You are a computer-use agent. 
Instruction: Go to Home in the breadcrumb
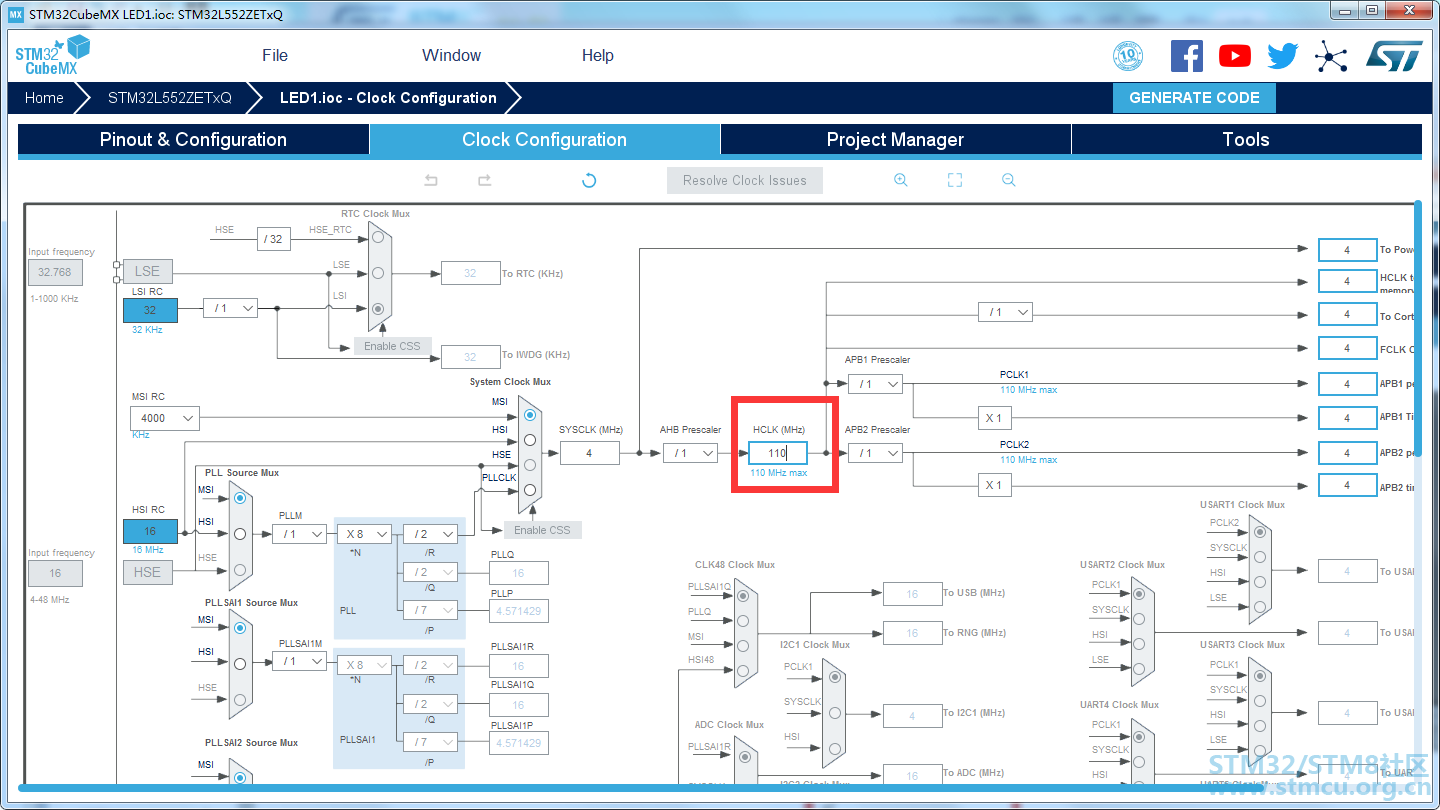point(44,98)
